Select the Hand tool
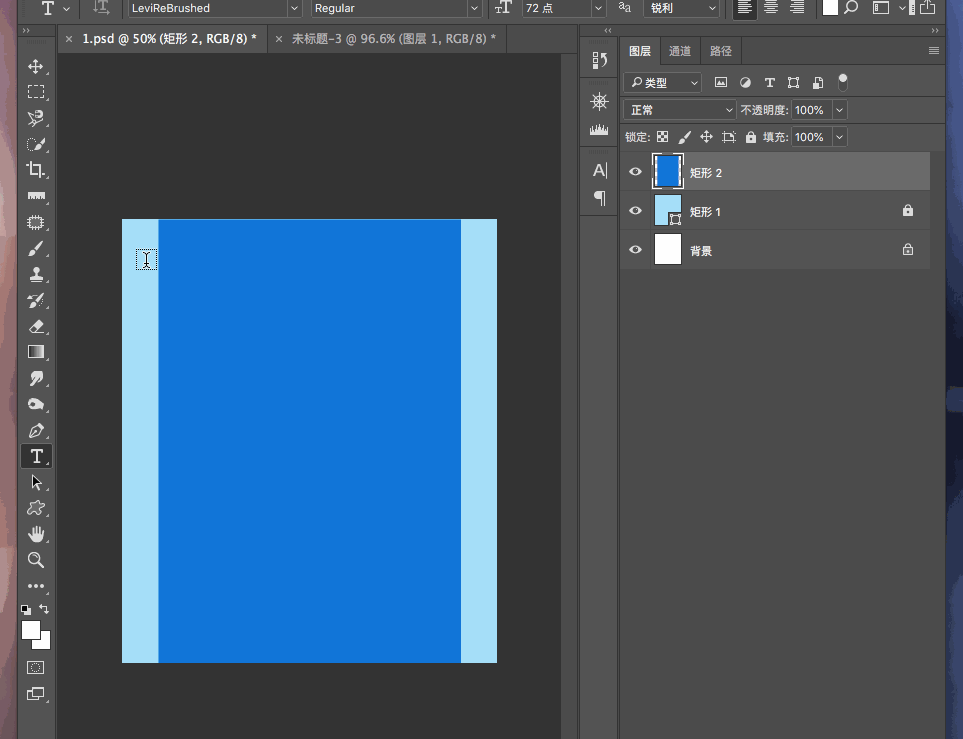The height and width of the screenshot is (739, 963). tap(36, 533)
